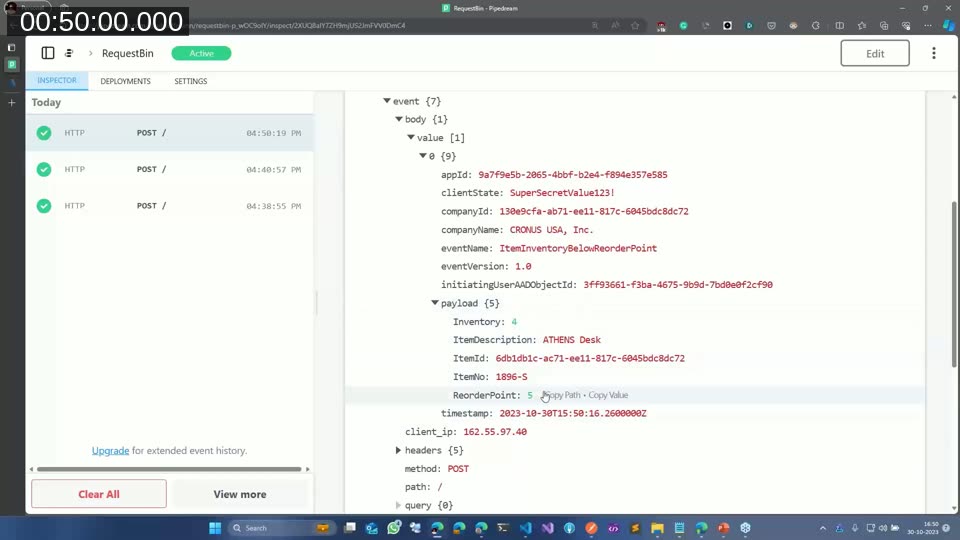
Task: Click the Grammarly extension icon in the toolbar
Action: [683, 26]
